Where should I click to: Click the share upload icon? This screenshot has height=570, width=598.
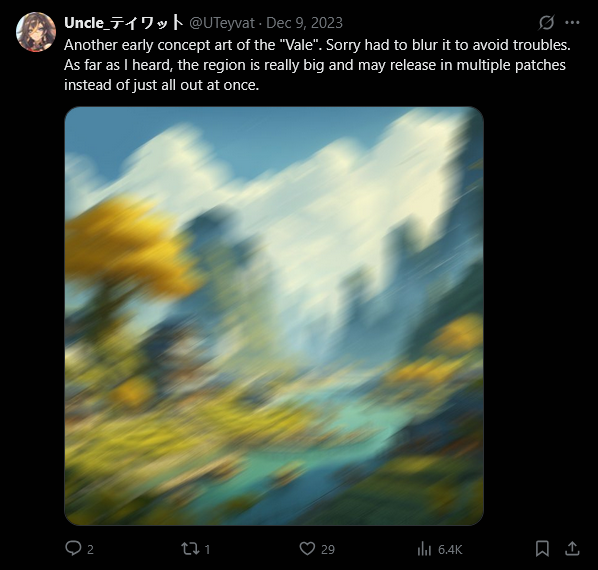click(x=572, y=548)
